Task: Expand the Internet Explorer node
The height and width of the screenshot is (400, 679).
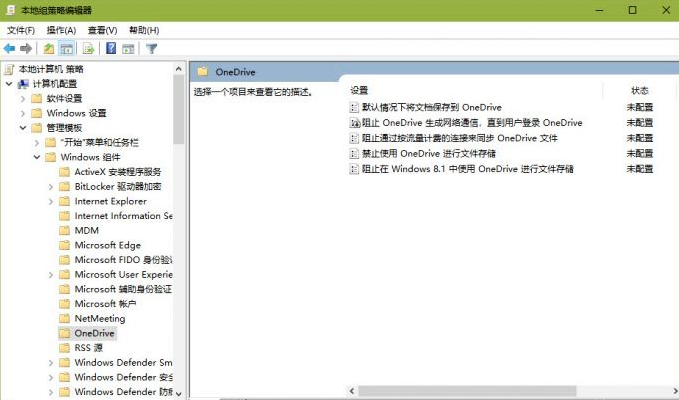Action: pyautogui.click(x=51, y=201)
